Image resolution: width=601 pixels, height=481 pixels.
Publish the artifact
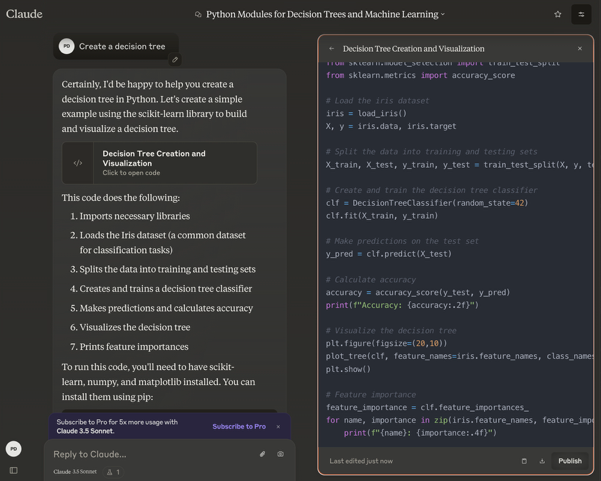pos(570,461)
